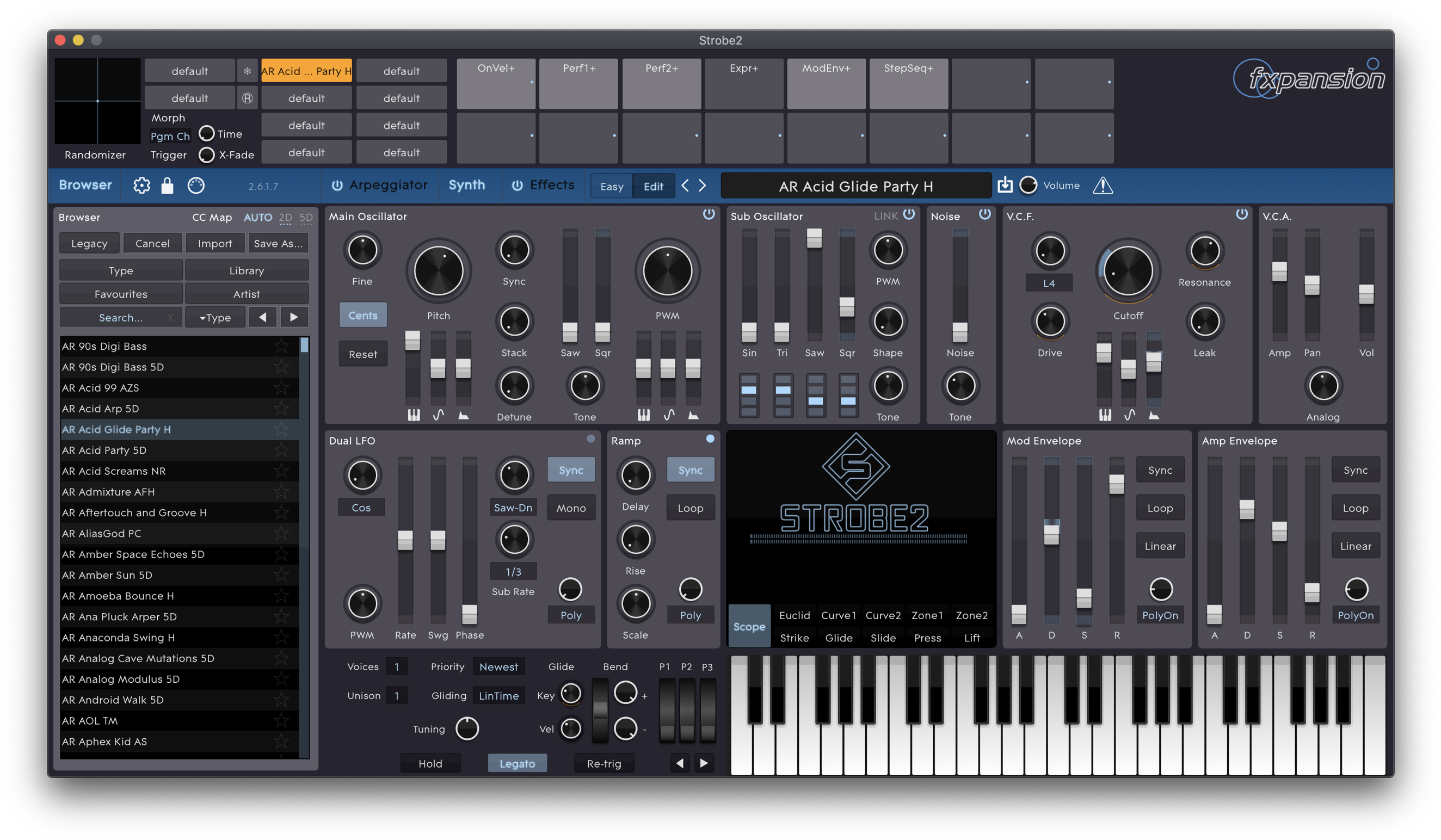Open settings gear in blue toolbar

click(x=141, y=186)
